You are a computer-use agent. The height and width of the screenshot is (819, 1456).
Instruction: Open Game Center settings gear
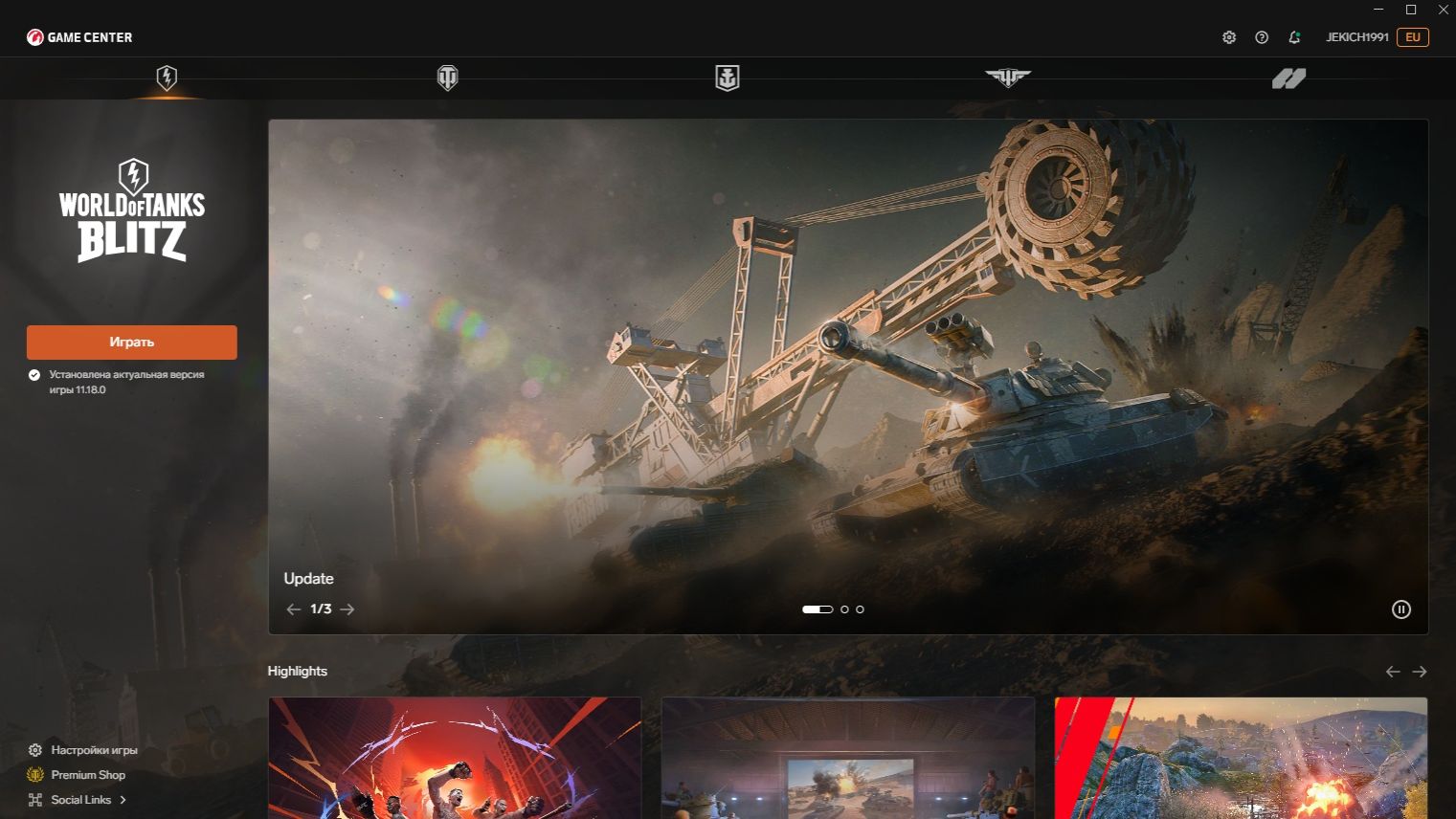(1229, 37)
